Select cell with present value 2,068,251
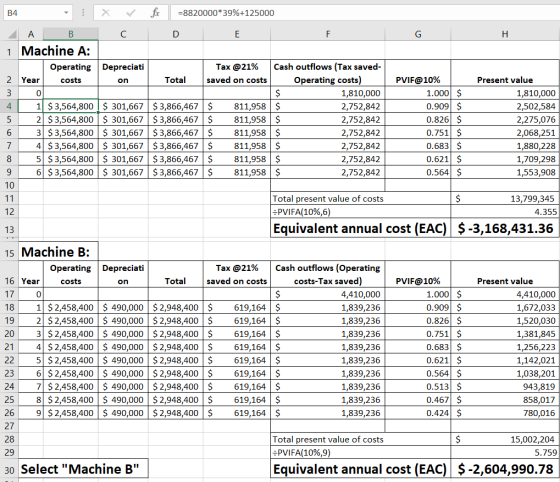 (x=505, y=133)
